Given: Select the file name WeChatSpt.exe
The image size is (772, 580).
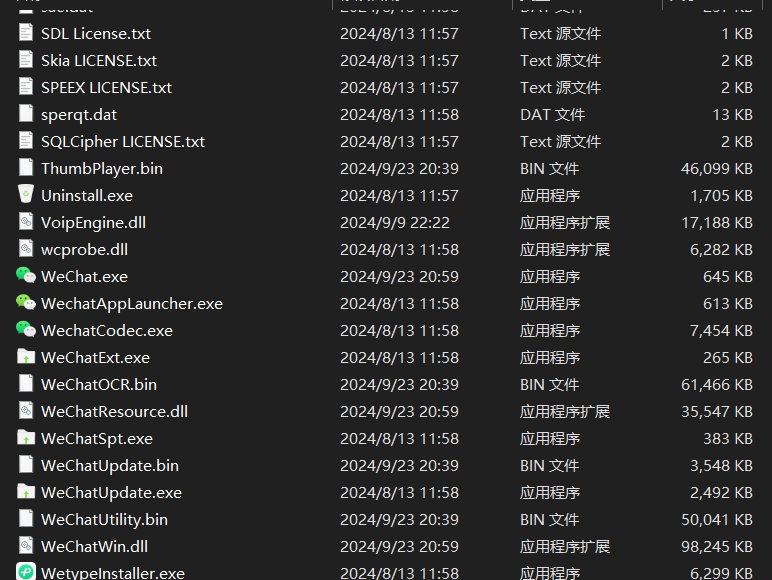Looking at the screenshot, I should [x=97, y=439].
